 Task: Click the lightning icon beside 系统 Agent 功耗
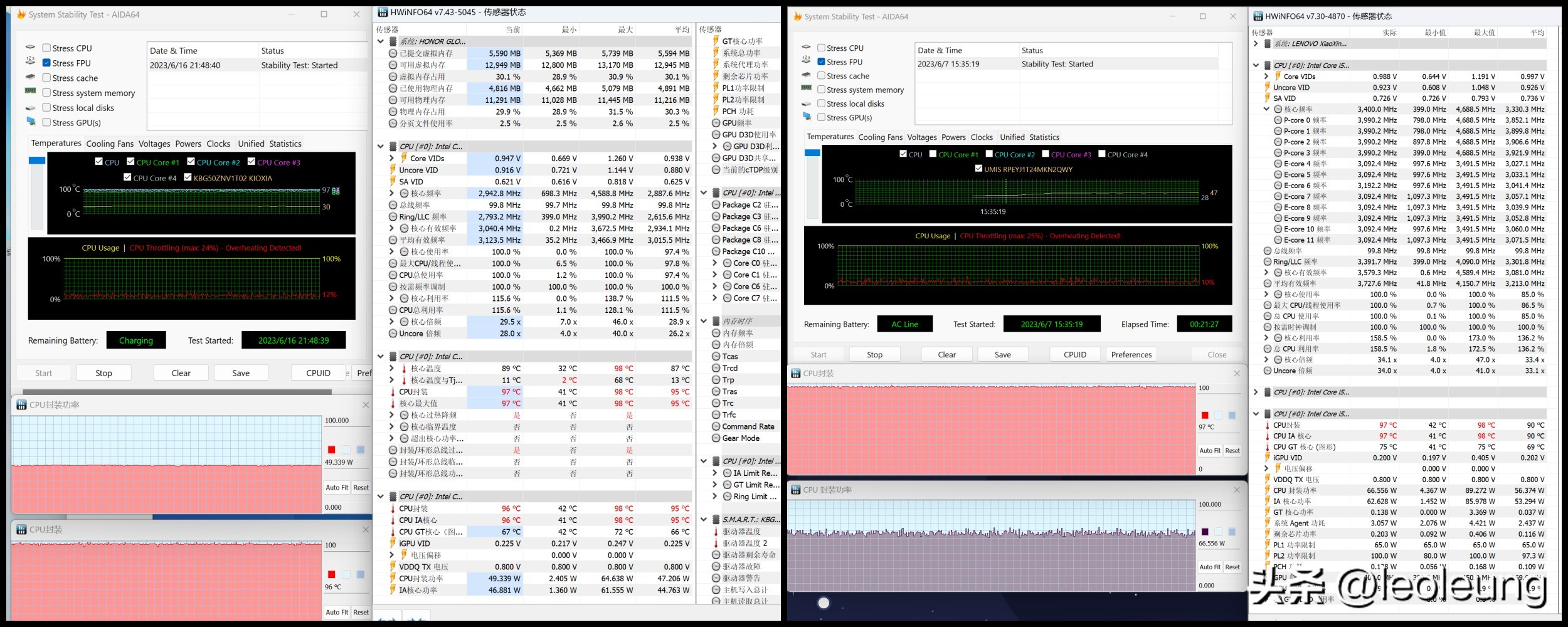pyautogui.click(x=1267, y=523)
